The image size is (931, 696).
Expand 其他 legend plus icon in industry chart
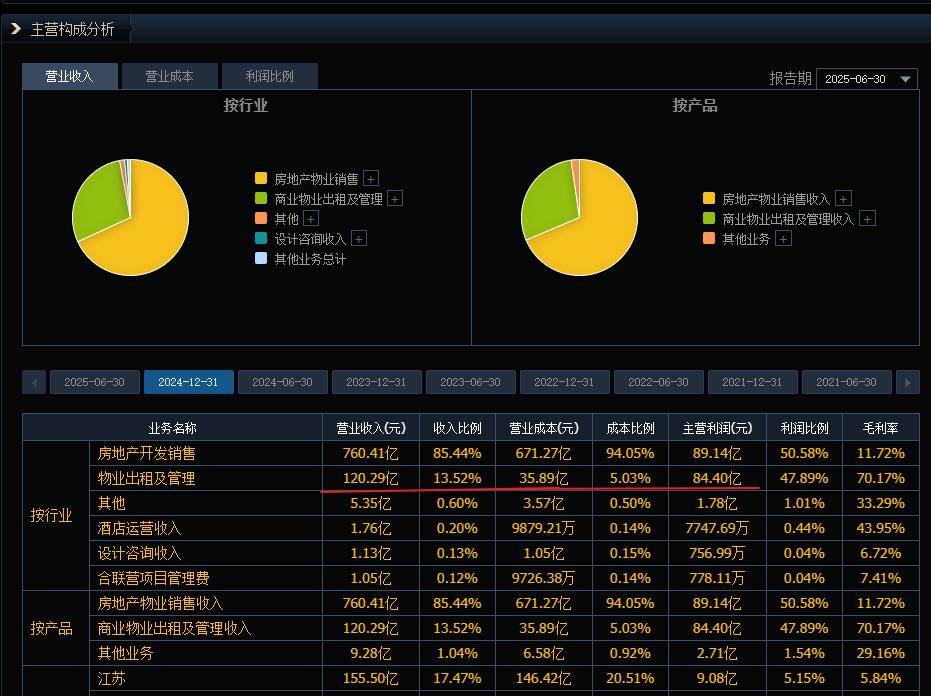tap(311, 219)
